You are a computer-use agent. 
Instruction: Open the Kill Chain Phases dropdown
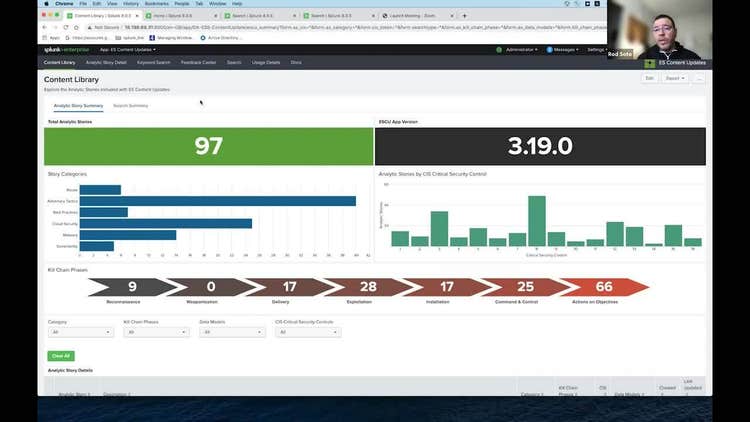155,332
